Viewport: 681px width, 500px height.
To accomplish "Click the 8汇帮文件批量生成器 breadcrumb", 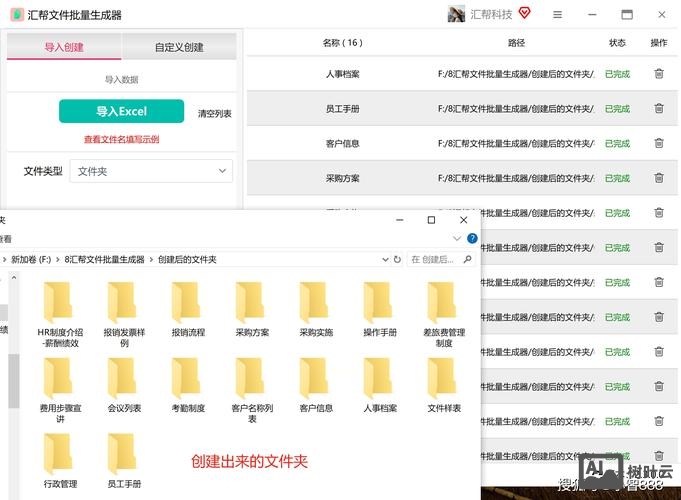I will 104,259.
